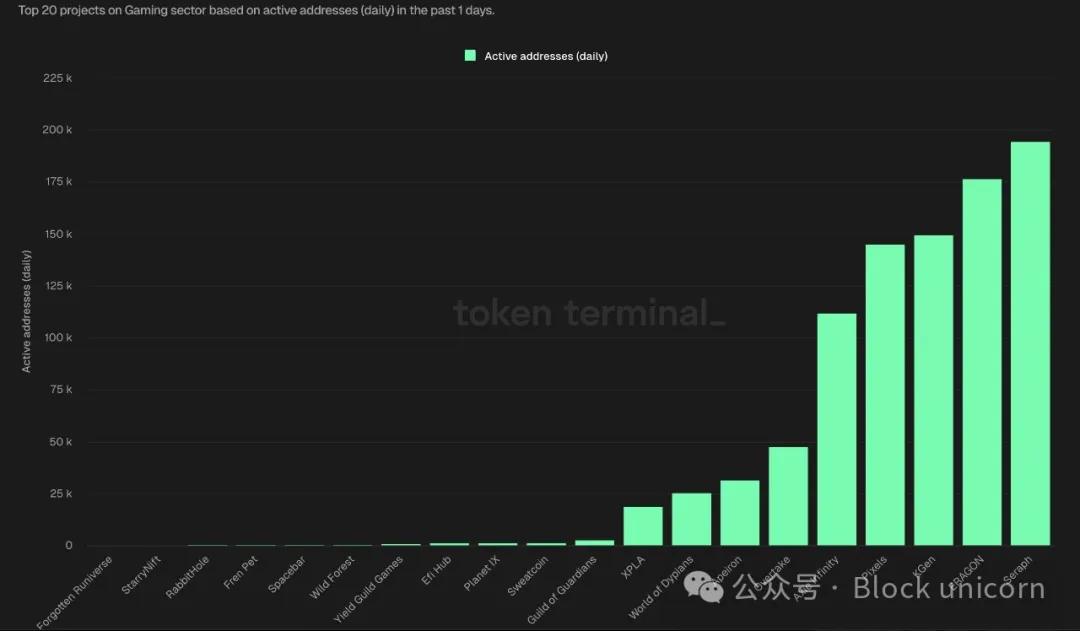The image size is (1080, 631).
Task: Click the Pixels bar
Action: (x=885, y=394)
